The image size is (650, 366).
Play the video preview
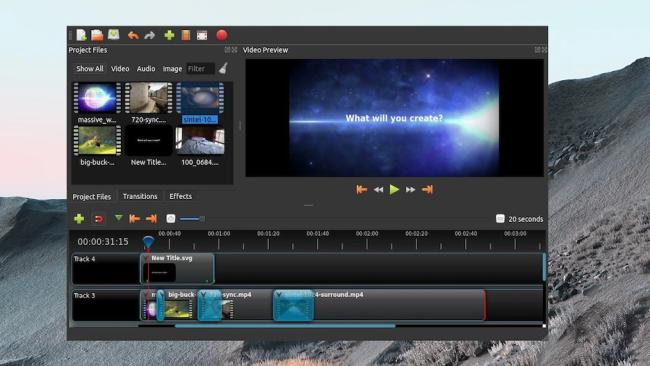coord(394,189)
